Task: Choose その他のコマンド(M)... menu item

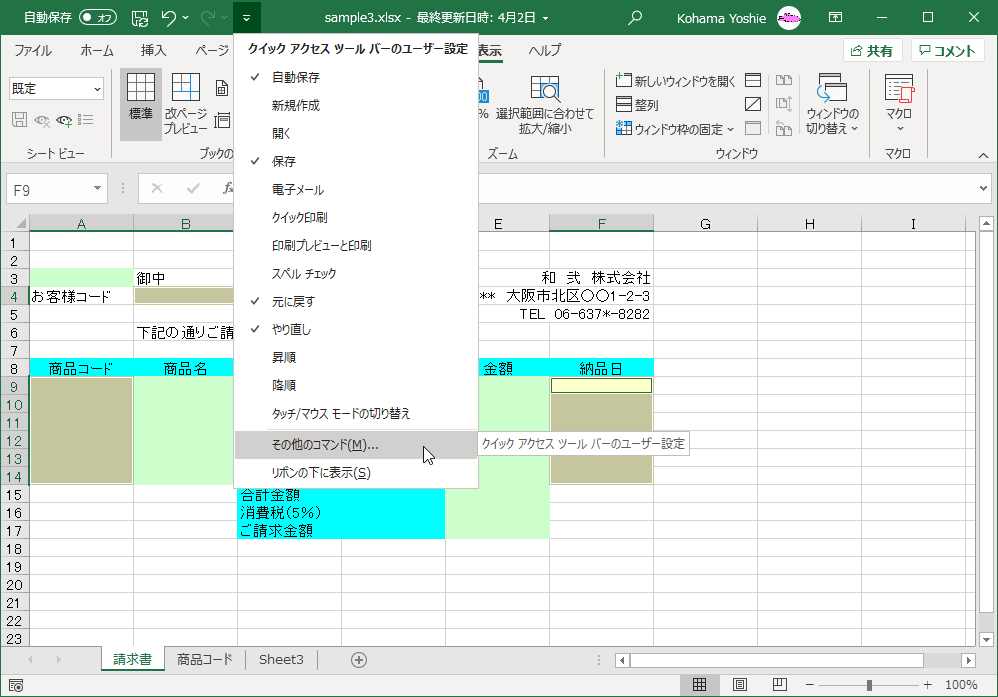Action: [x=356, y=445]
